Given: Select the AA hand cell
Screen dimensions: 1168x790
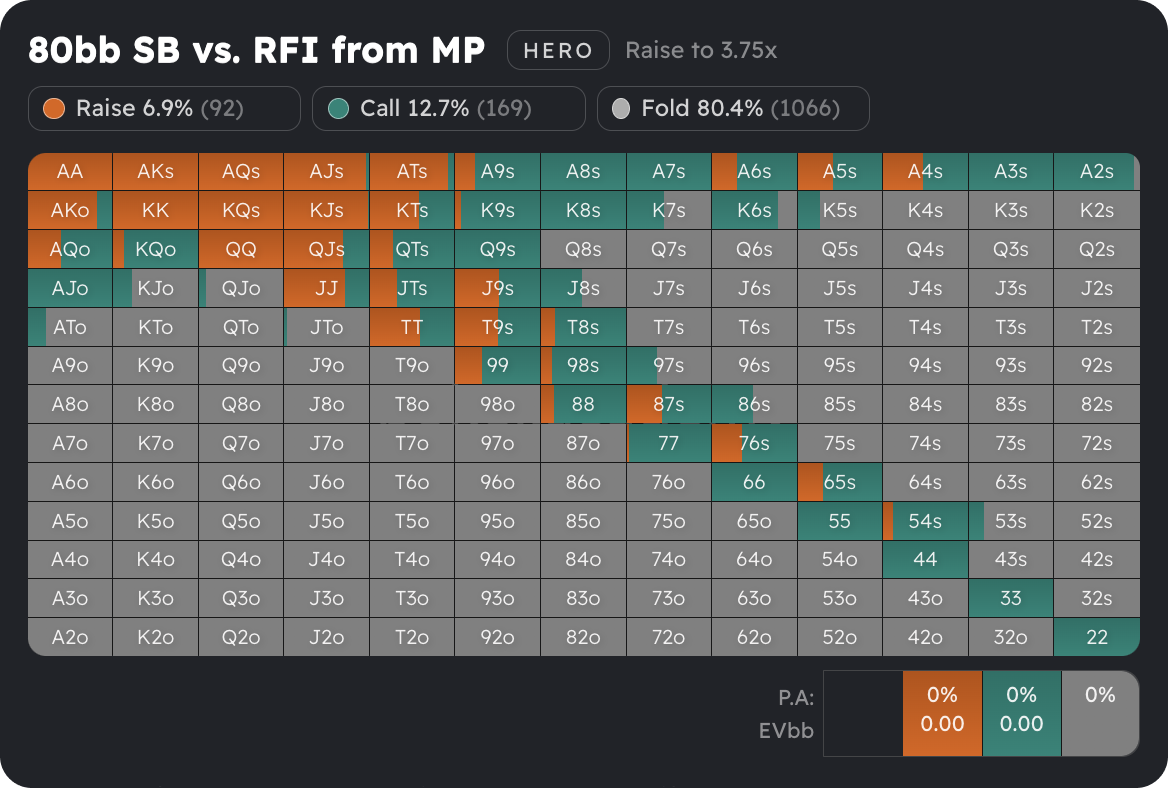Looking at the screenshot, I should click(70, 172).
